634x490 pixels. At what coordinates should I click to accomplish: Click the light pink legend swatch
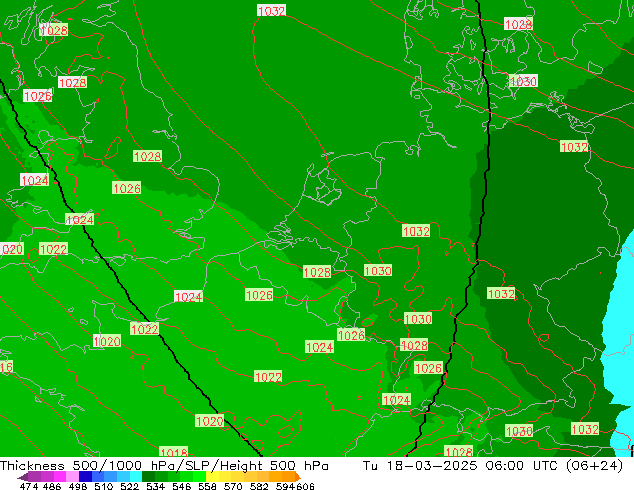(72, 476)
